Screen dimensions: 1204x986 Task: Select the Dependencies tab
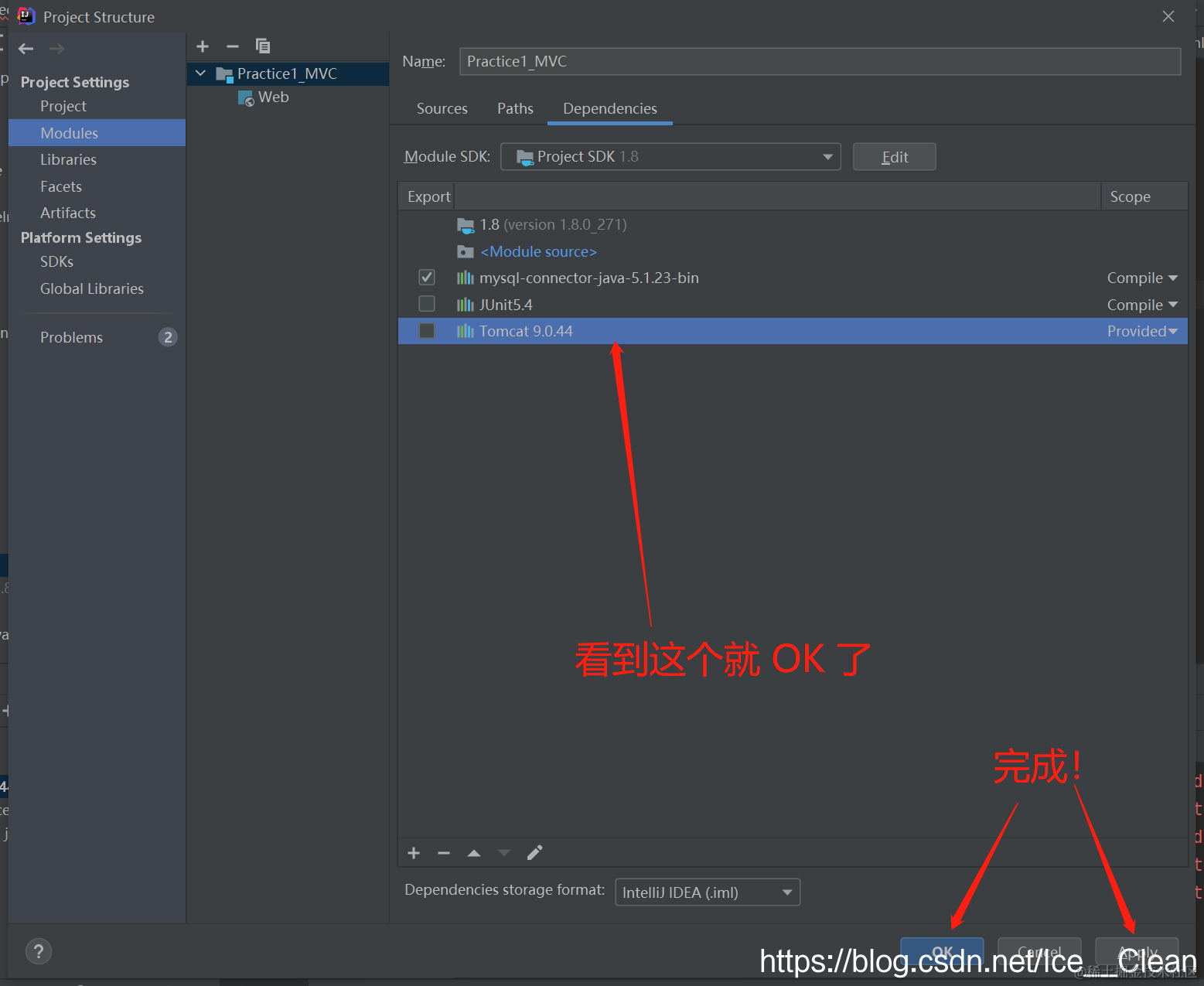[x=610, y=109]
